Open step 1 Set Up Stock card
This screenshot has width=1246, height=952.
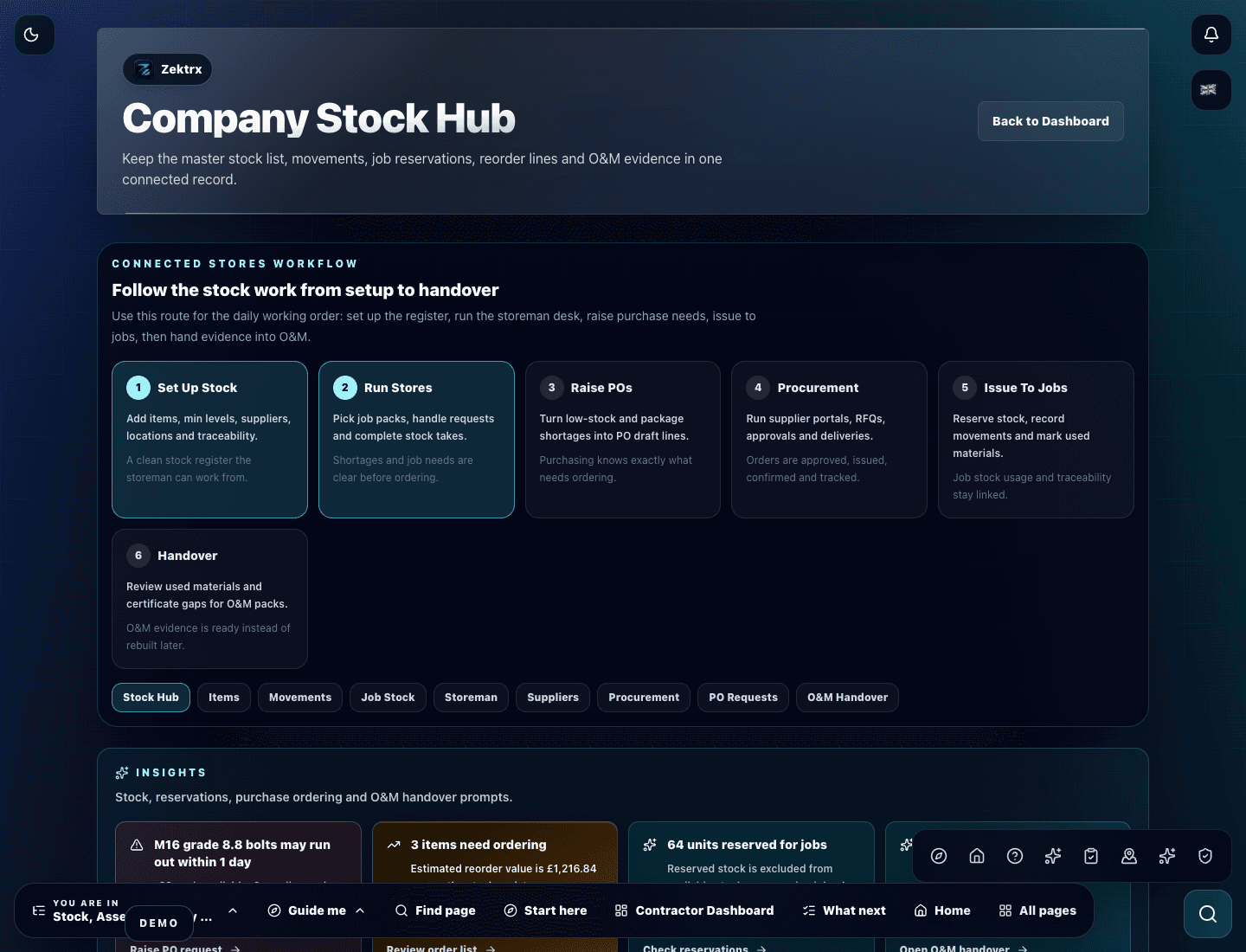(209, 440)
